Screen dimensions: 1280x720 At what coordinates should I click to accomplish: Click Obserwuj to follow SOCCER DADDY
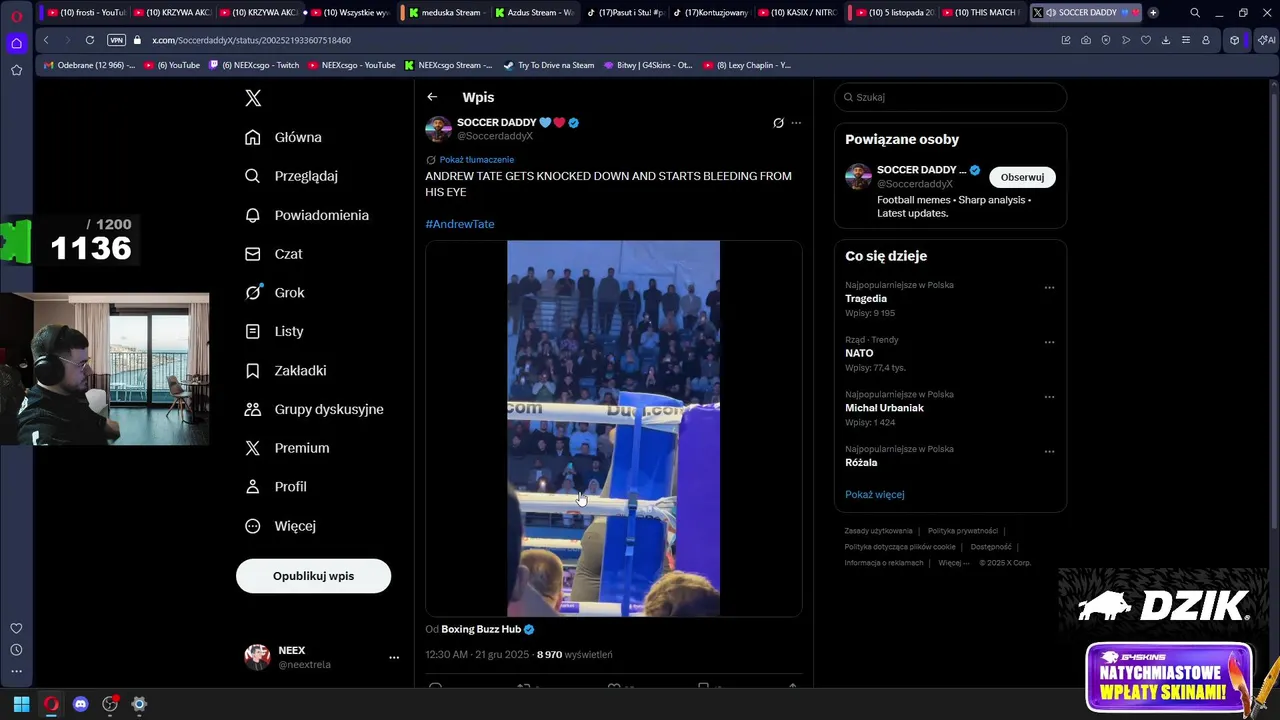(1022, 177)
